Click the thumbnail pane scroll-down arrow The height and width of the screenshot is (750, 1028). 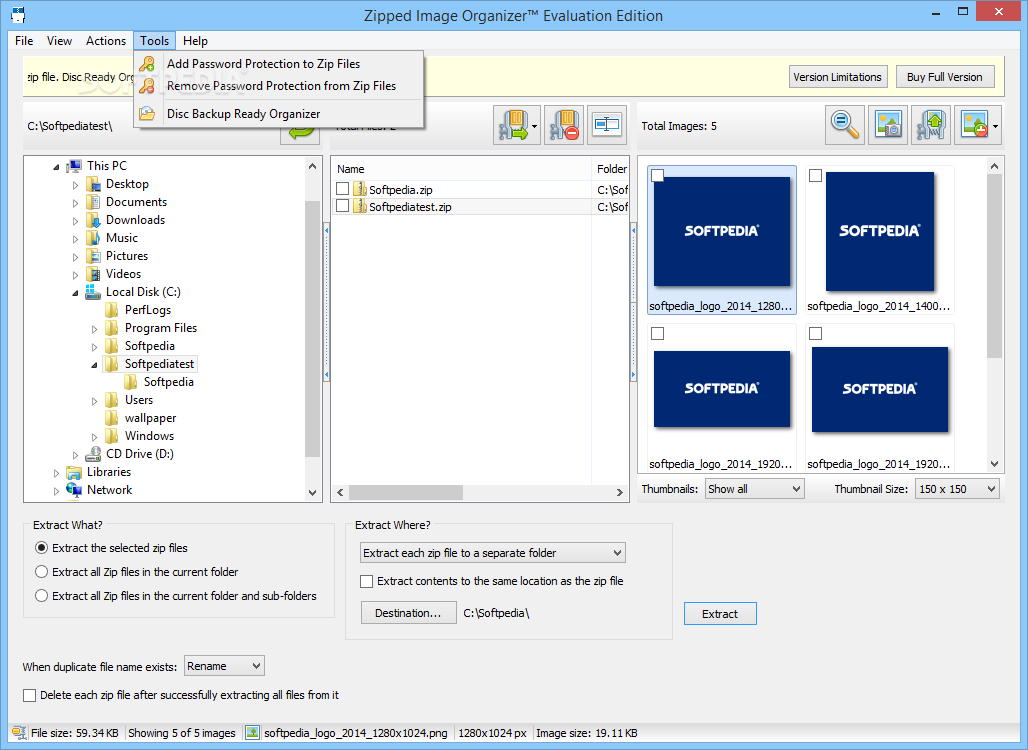(994, 464)
